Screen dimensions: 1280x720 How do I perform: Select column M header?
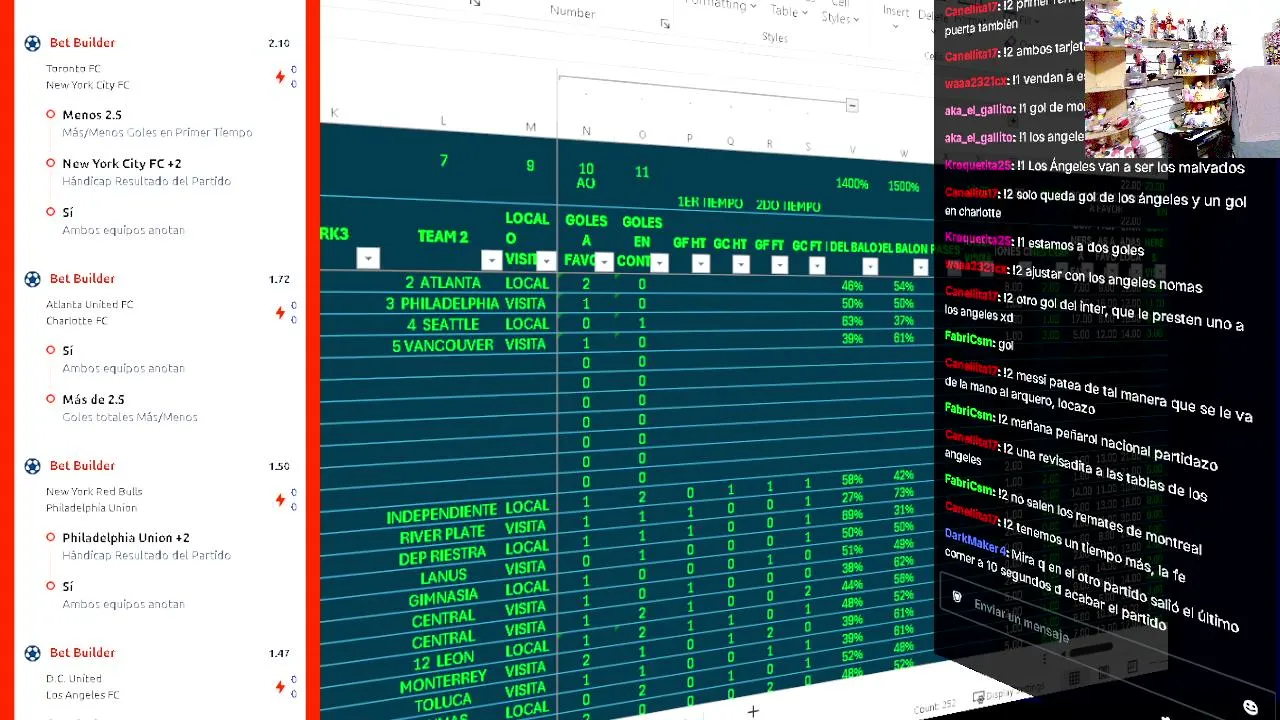tap(531, 127)
